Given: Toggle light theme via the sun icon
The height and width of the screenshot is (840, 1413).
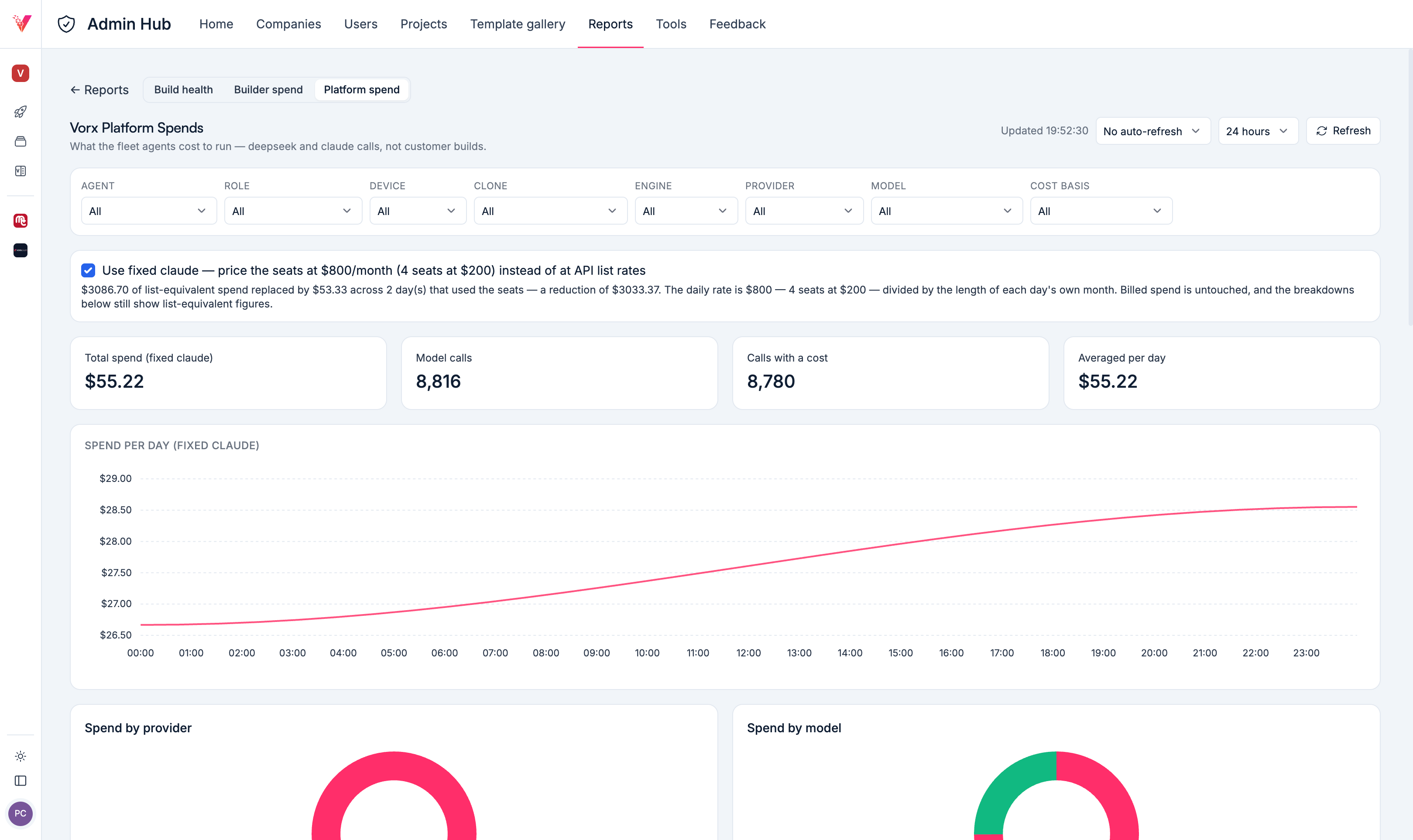Looking at the screenshot, I should [21, 756].
